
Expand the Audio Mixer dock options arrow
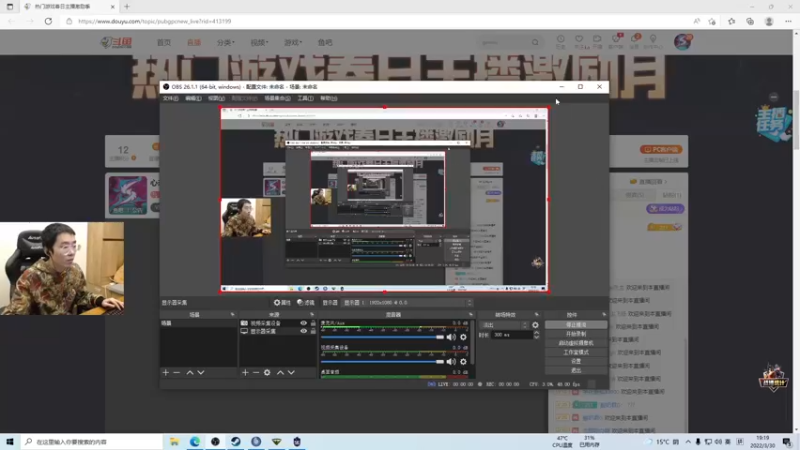tap(470, 315)
